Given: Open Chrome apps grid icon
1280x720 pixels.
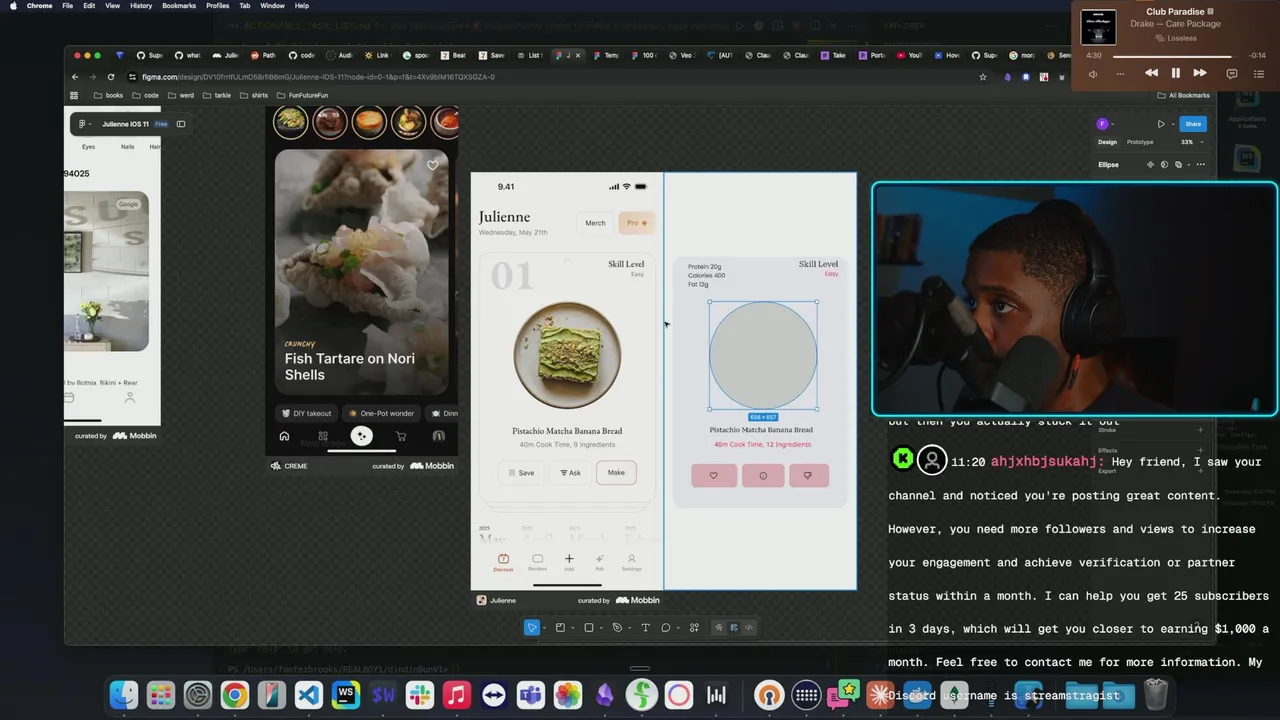Looking at the screenshot, I should click(73, 95).
